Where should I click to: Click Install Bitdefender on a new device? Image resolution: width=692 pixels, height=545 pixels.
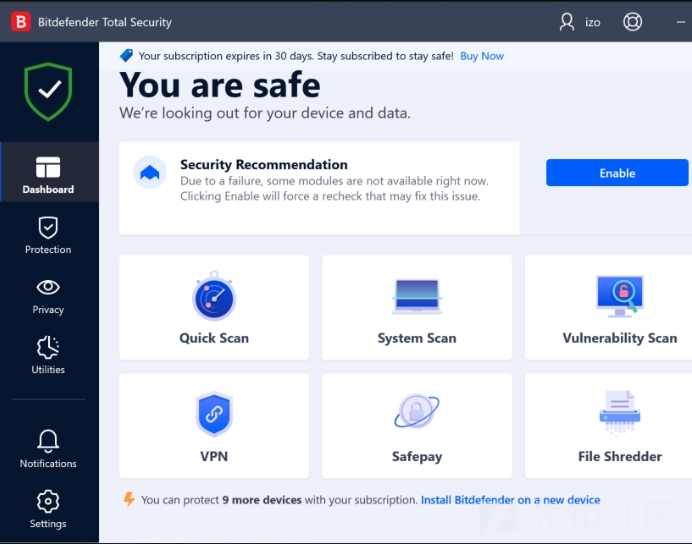(510, 500)
